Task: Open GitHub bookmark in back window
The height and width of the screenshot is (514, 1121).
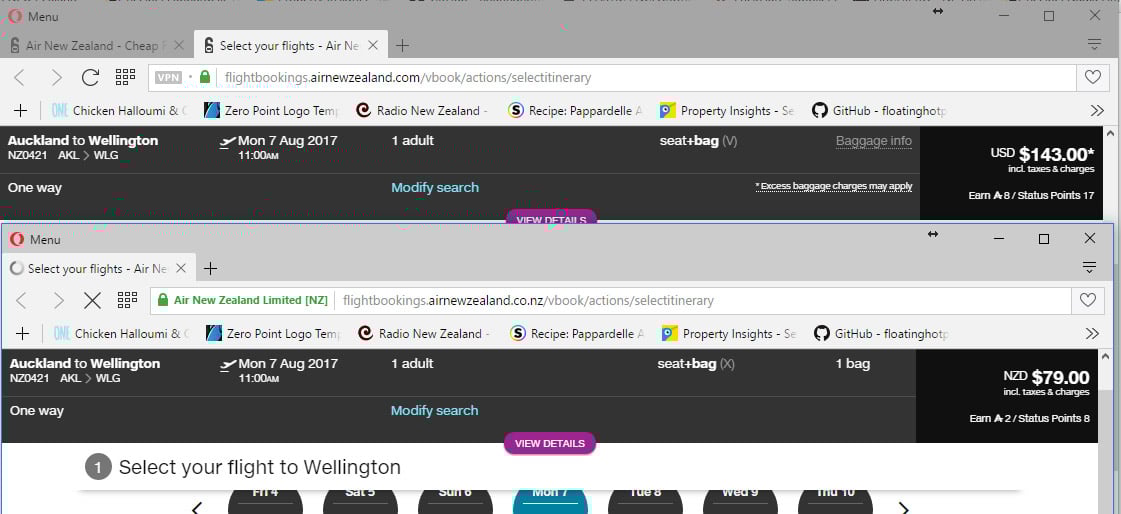Action: (x=879, y=111)
